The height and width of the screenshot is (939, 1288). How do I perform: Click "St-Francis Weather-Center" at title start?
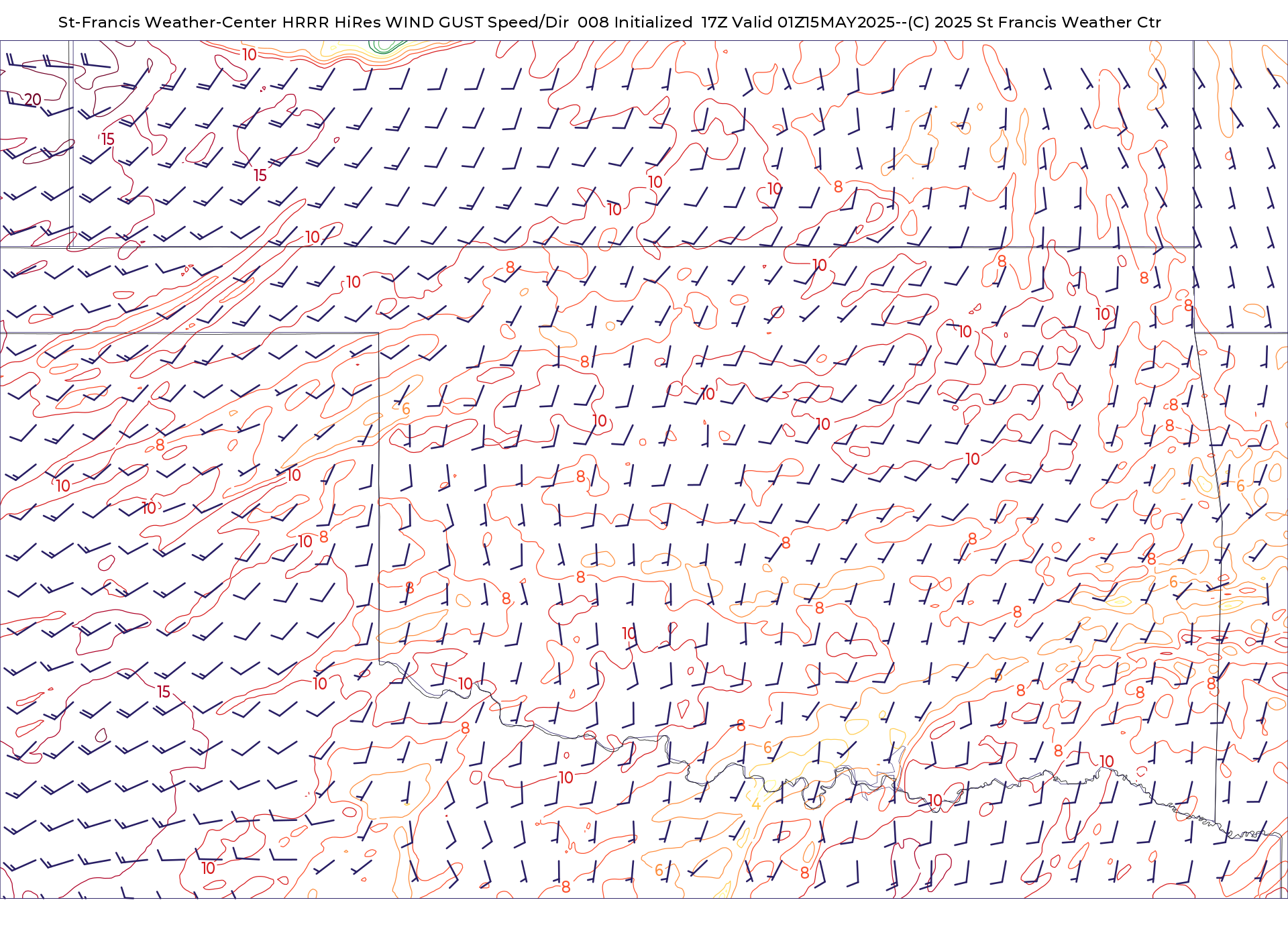(x=167, y=23)
